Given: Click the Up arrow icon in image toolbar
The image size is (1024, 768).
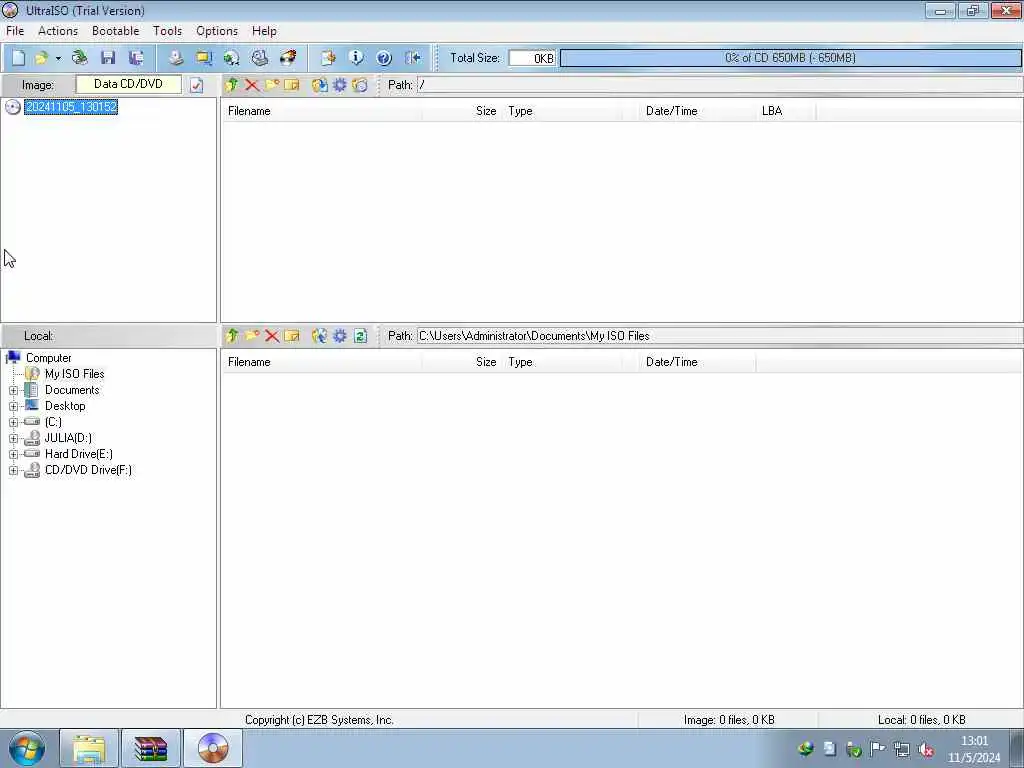Looking at the screenshot, I should [232, 85].
